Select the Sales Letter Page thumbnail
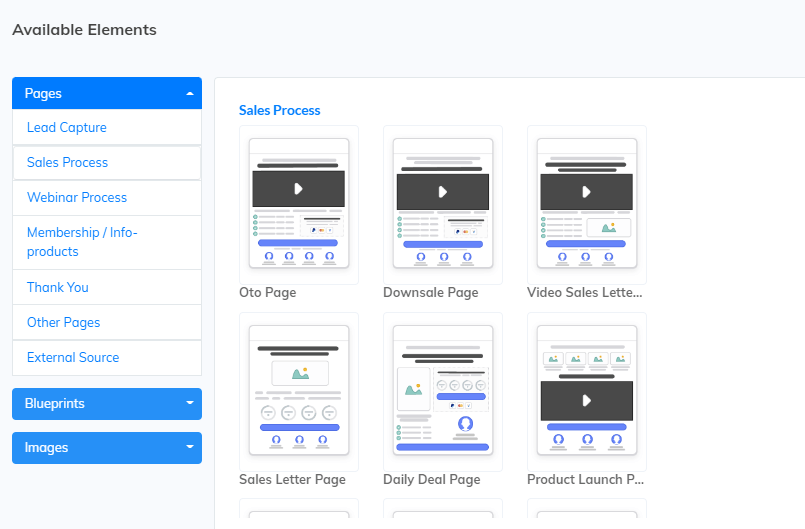805x529 pixels. pyautogui.click(x=298, y=391)
